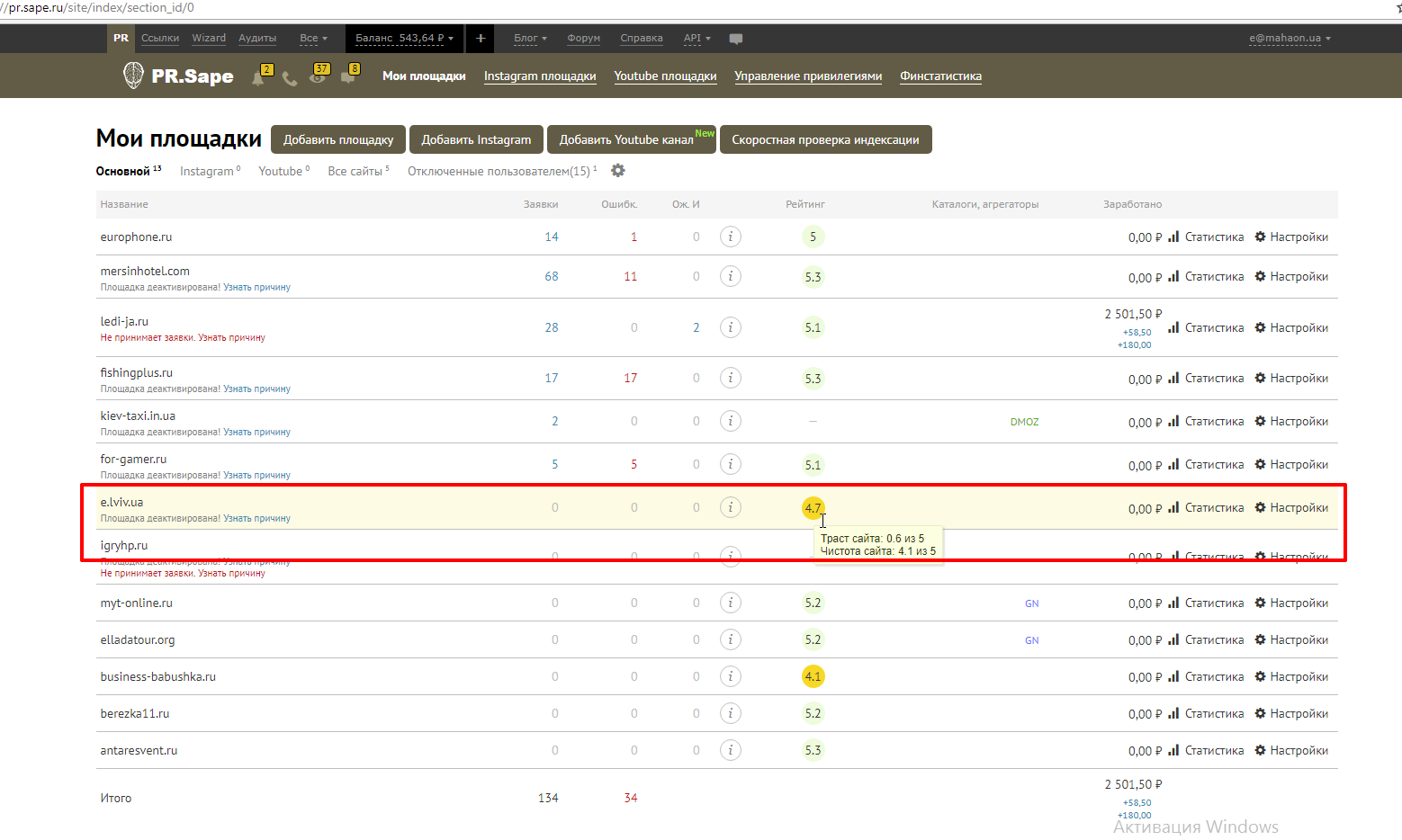1402x840 pixels.
Task: Open Настройки for antaresvent.ru
Action: pos(1291,750)
